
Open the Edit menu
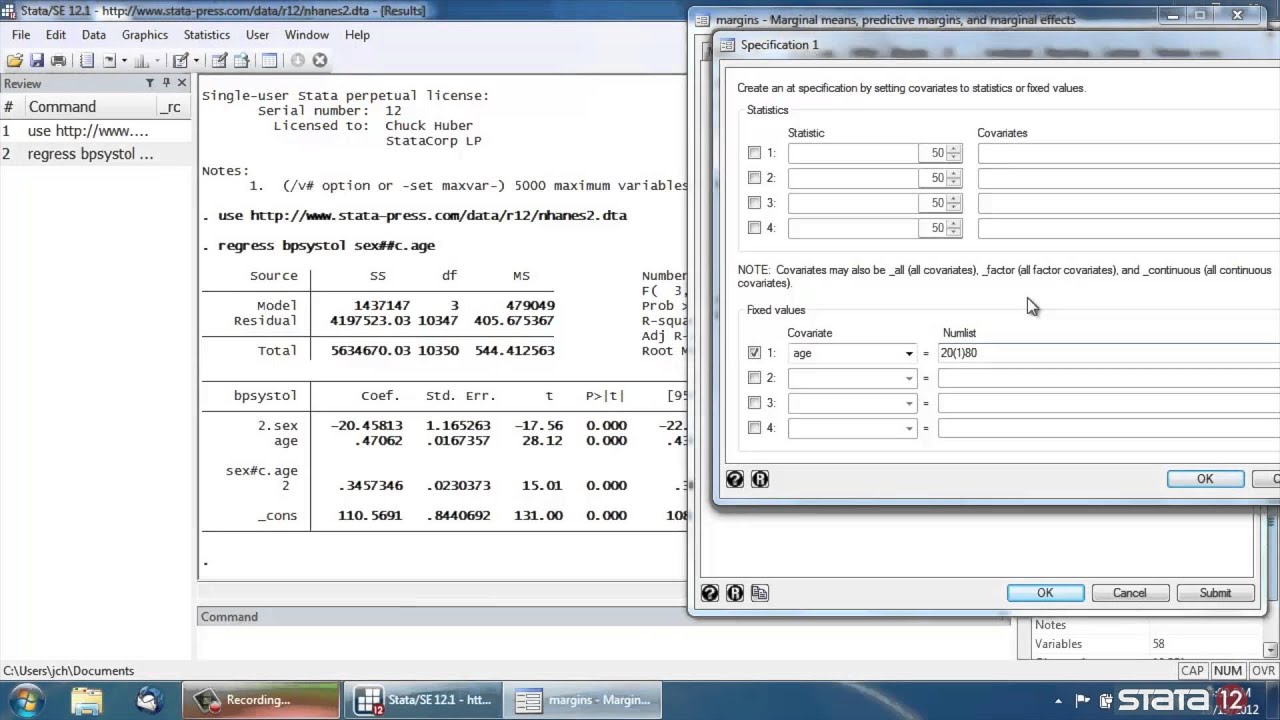(56, 34)
